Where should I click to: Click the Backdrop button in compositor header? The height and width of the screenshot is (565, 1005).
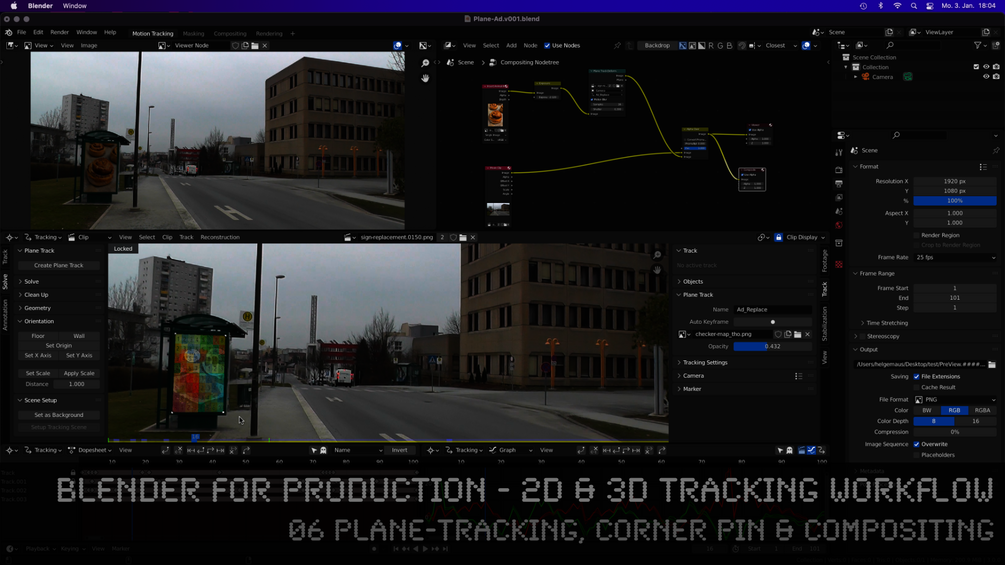[657, 45]
